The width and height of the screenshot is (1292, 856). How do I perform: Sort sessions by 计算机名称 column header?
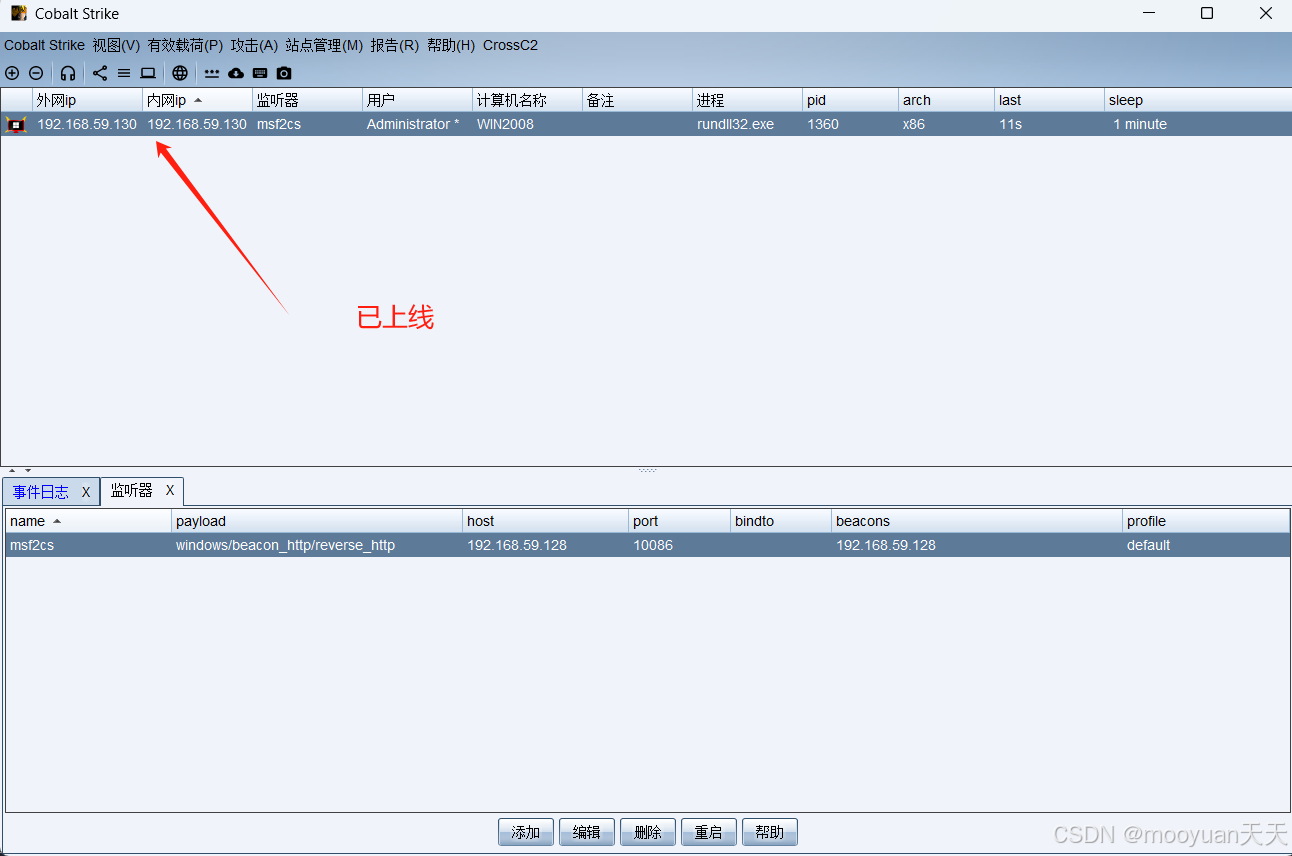pos(528,100)
